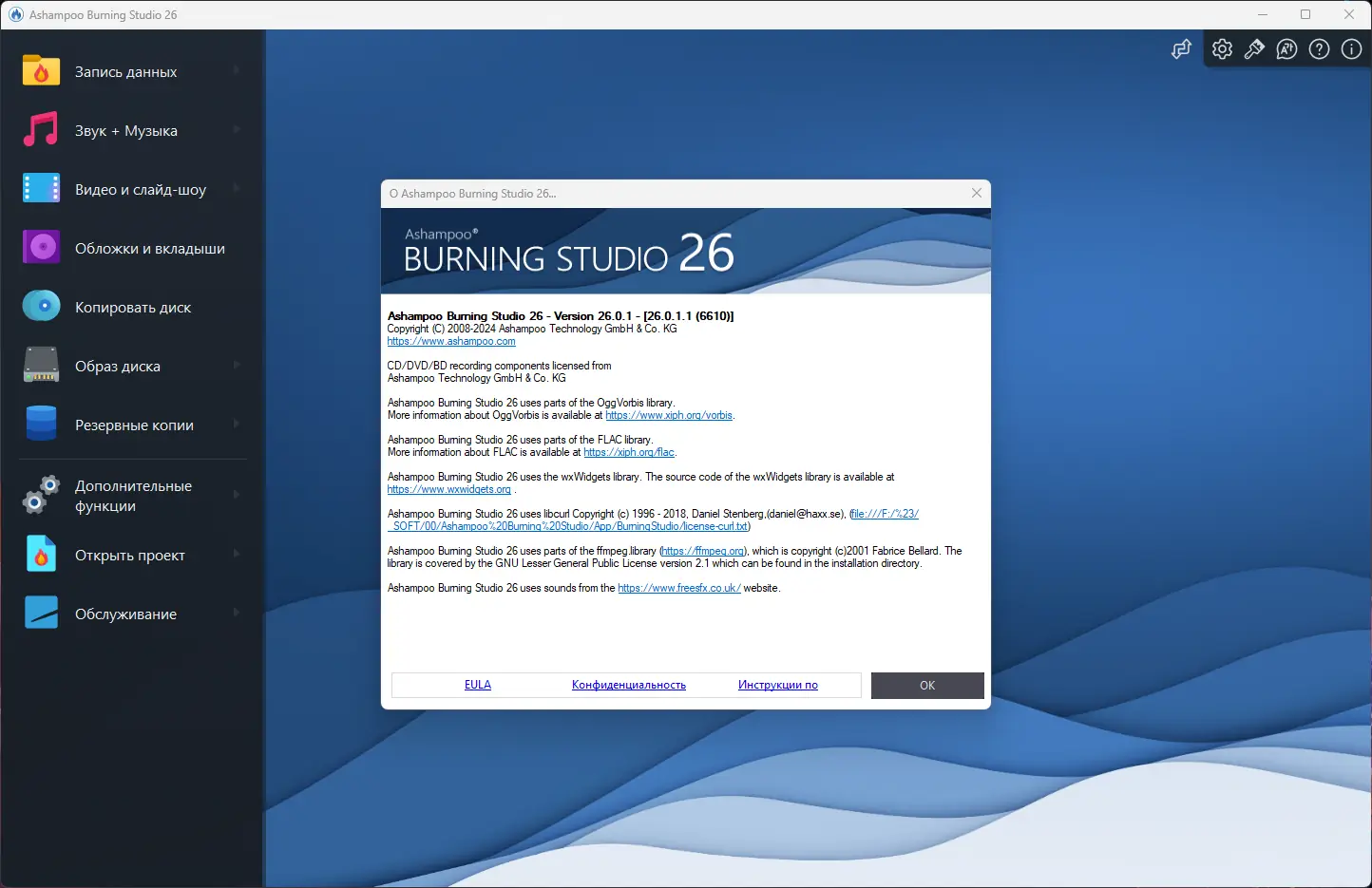The height and width of the screenshot is (888, 1372).
Task: Select the Запись данных menu item
Action: [x=132, y=72]
